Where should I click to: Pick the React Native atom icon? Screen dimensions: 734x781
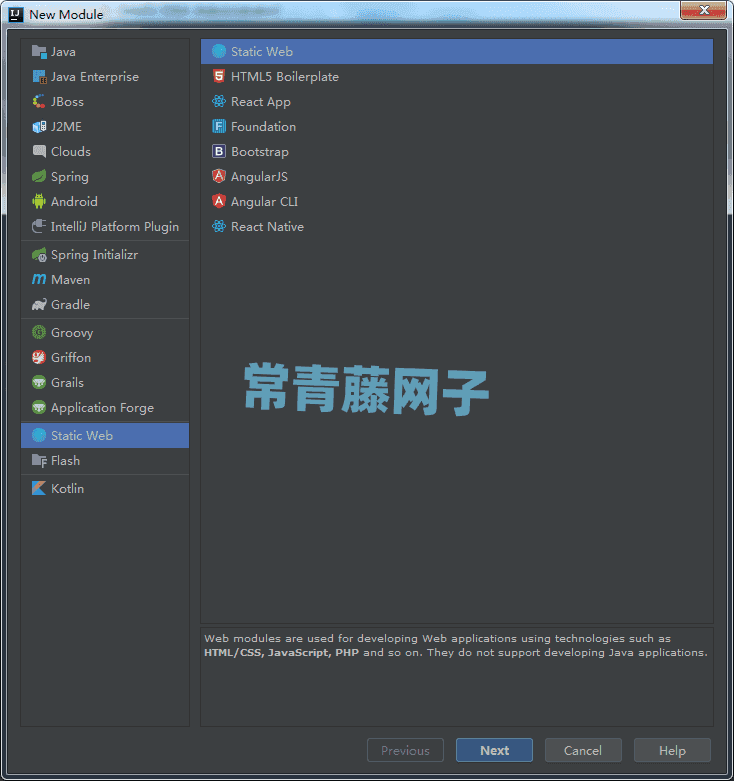219,226
